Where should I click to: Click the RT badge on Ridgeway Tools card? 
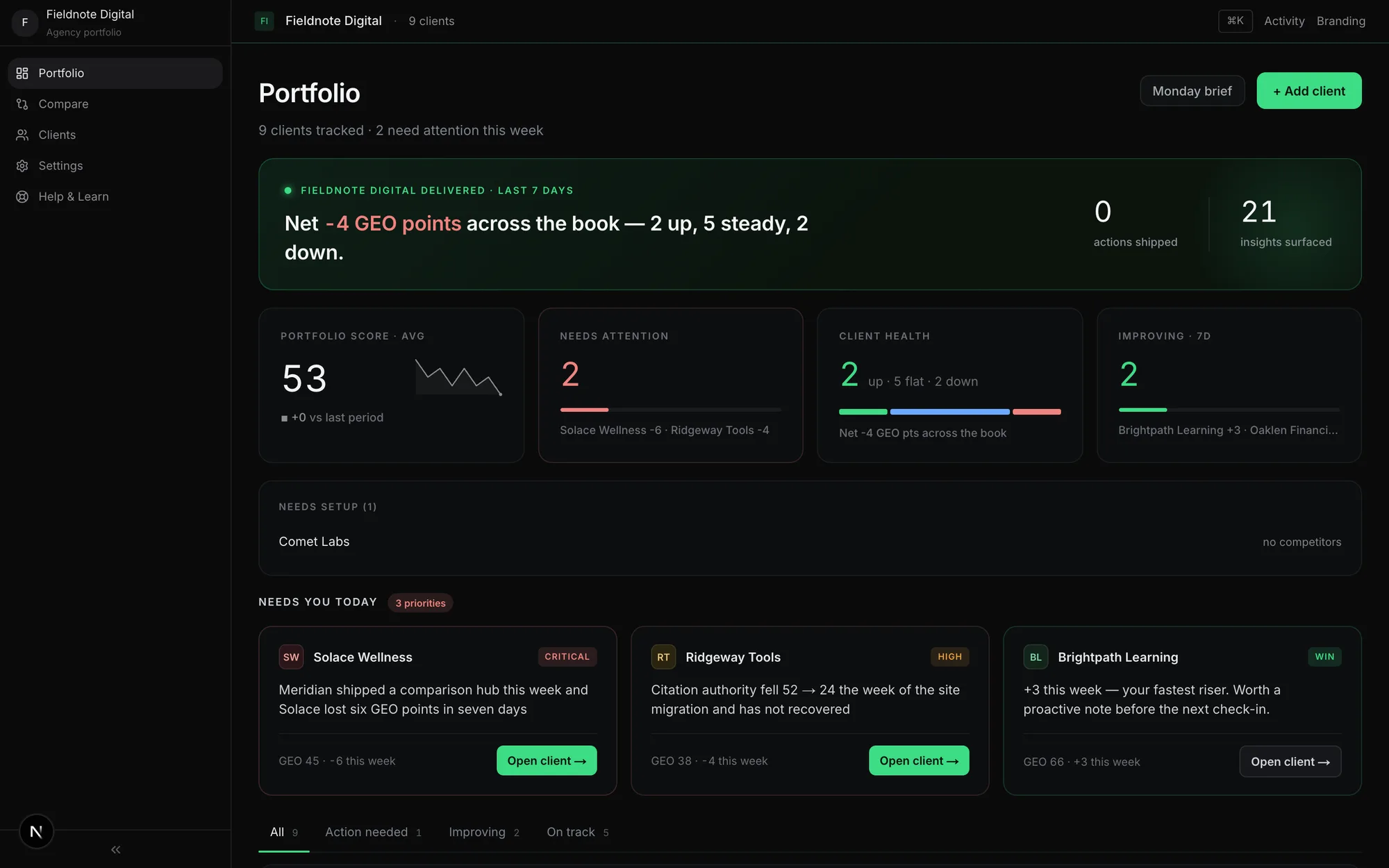pyautogui.click(x=663, y=657)
